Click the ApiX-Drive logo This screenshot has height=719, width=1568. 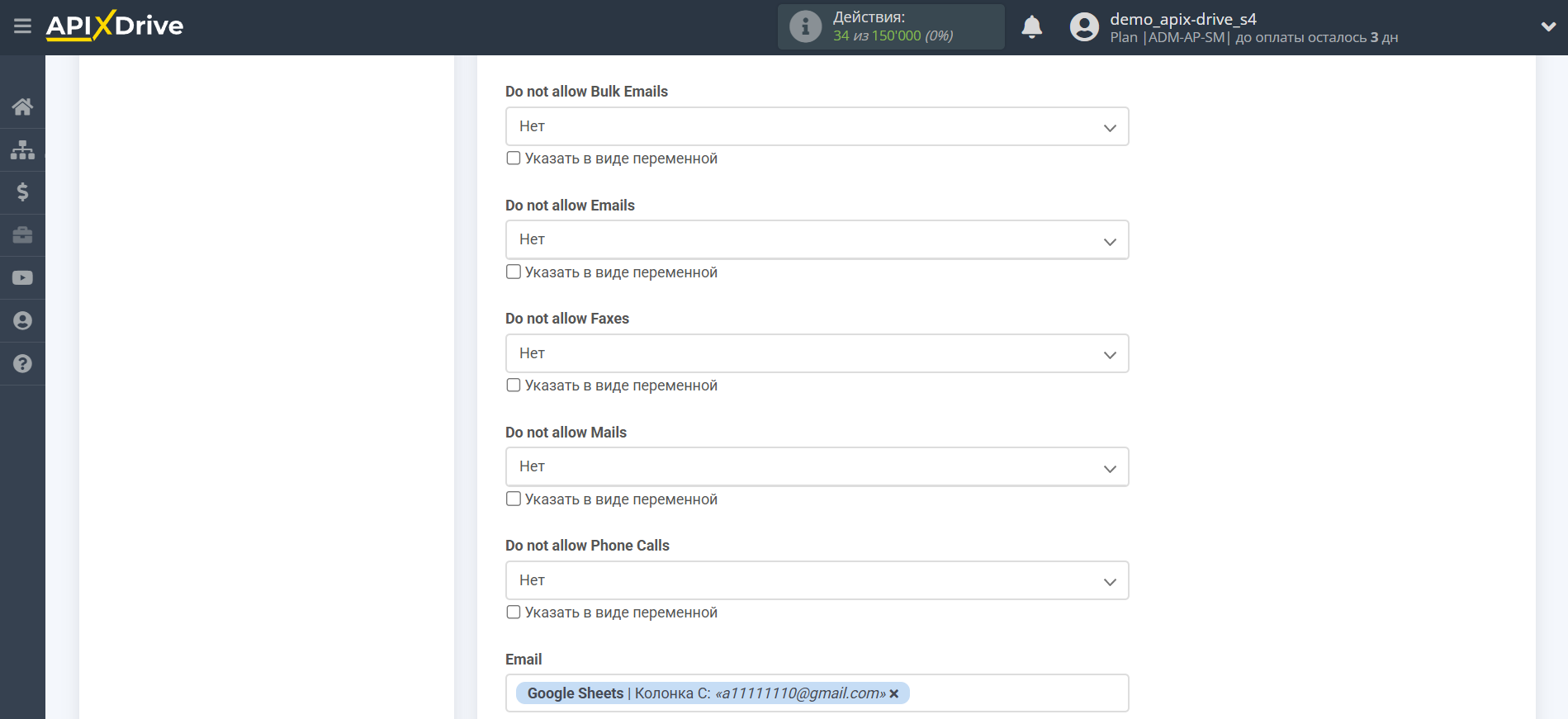click(x=115, y=26)
